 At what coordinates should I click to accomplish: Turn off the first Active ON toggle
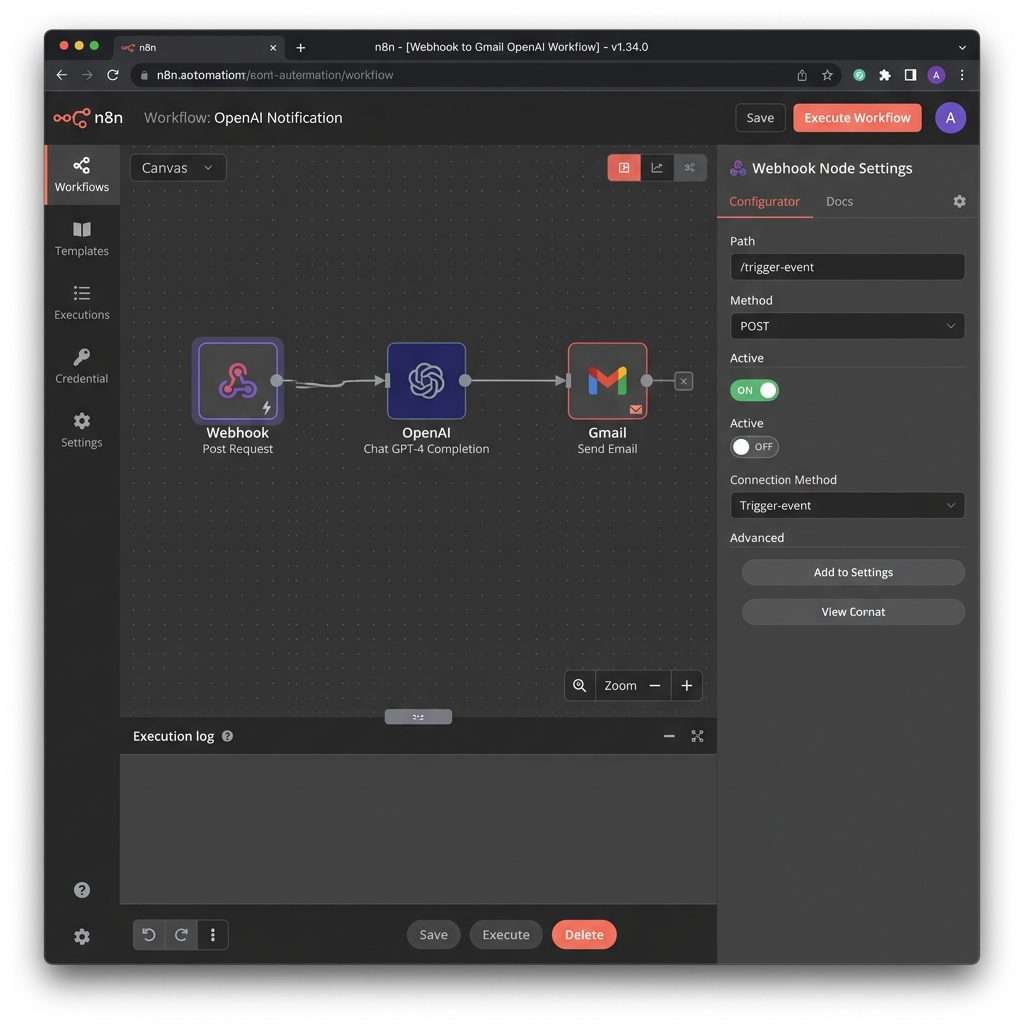click(x=754, y=391)
